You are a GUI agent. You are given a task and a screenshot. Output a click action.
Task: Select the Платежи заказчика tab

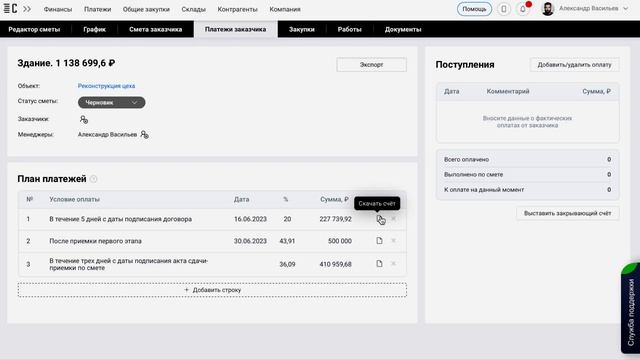coord(236,29)
